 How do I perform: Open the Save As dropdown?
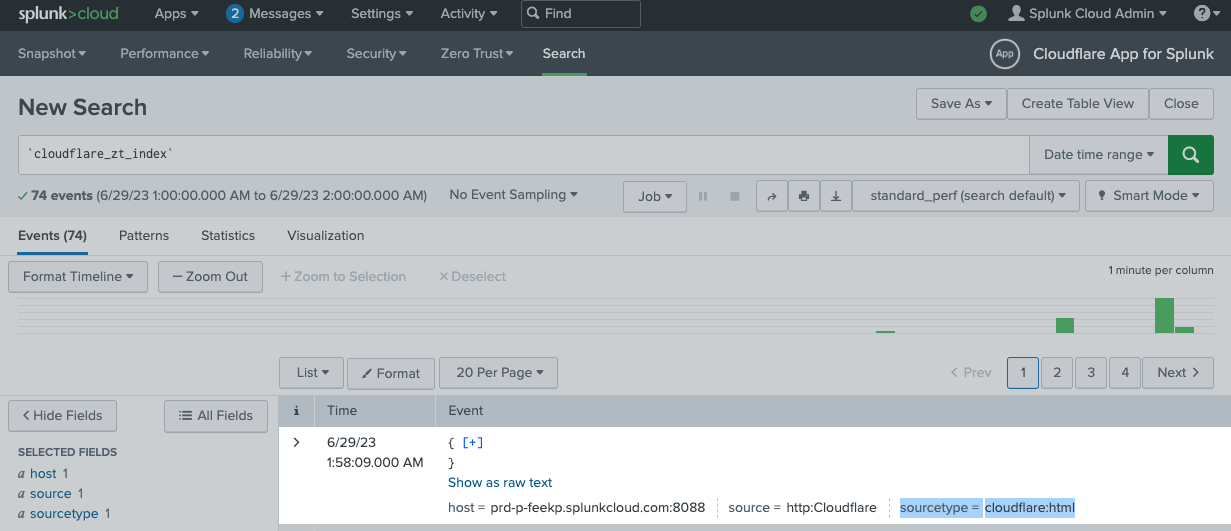[x=961, y=103]
